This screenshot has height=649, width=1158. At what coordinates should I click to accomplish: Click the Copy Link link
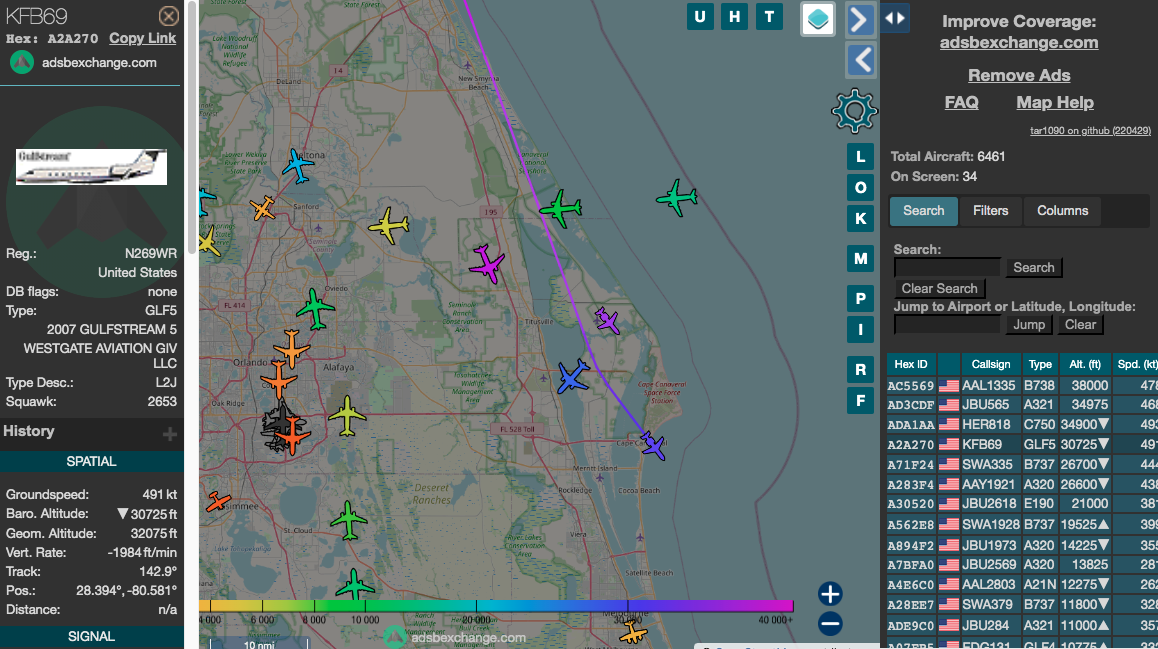coord(143,38)
